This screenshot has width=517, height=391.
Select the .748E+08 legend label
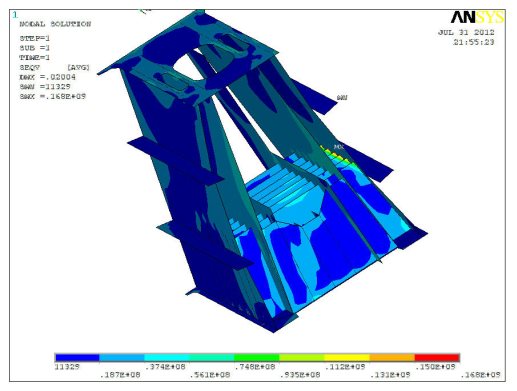[x=255, y=367]
